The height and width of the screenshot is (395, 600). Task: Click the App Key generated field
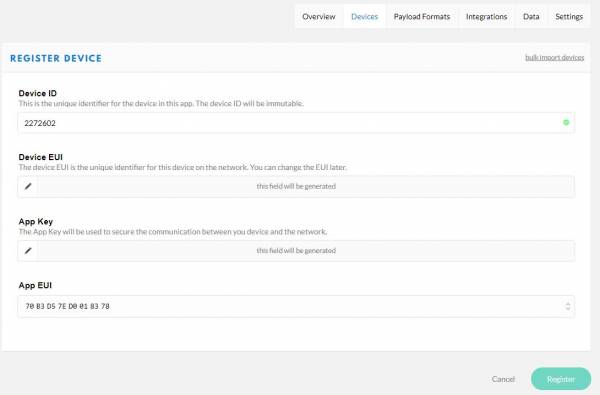coord(306,251)
